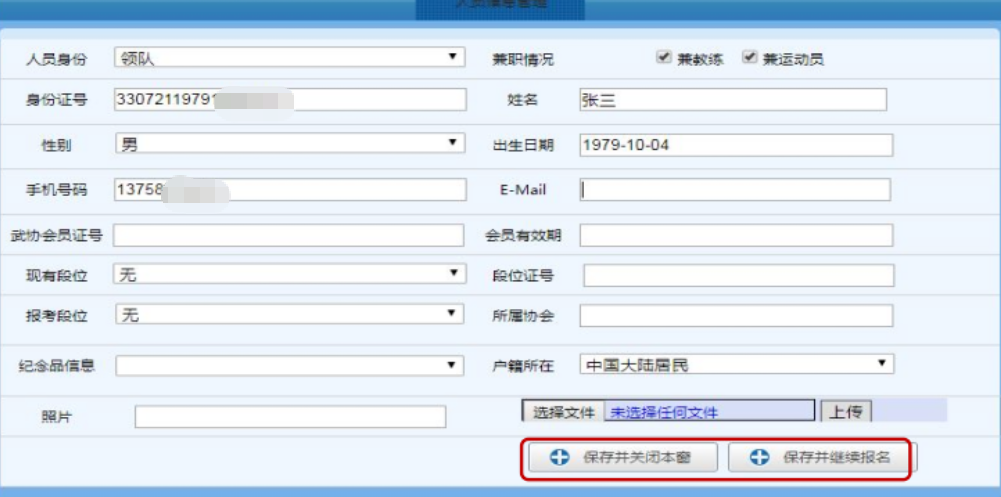Expand the 性别 dropdown
1001x497 pixels.
[290, 145]
